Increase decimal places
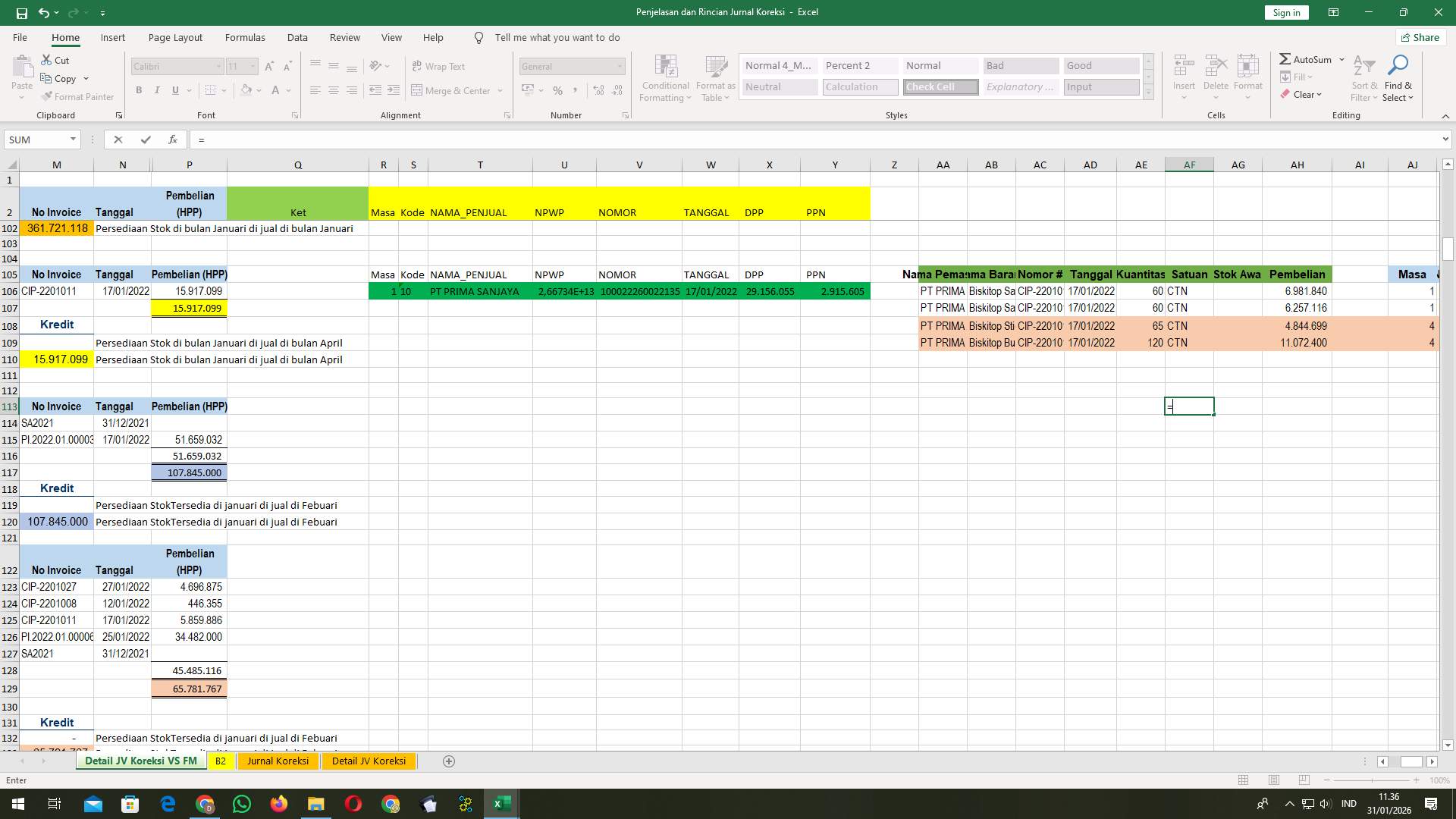This screenshot has height=819, width=1456. pos(598,90)
